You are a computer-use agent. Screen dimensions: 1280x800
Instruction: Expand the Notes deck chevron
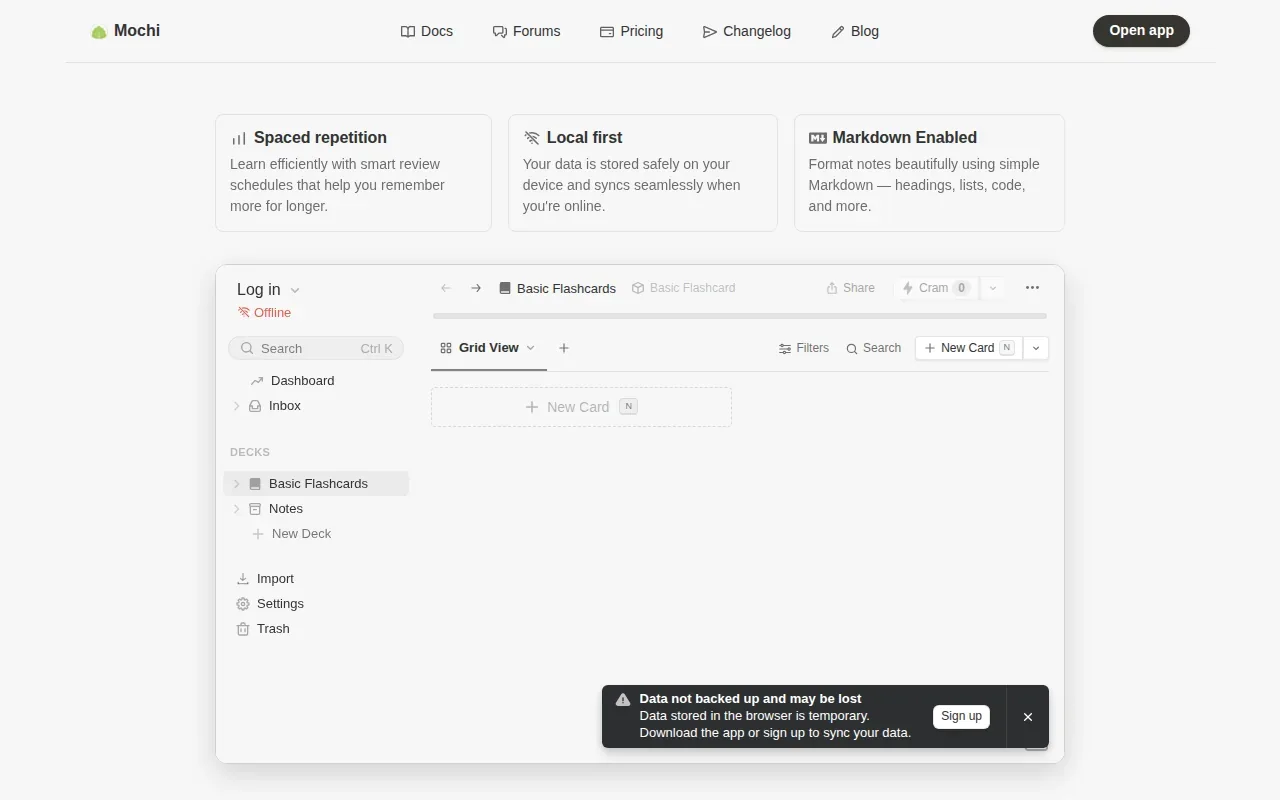coord(237,509)
